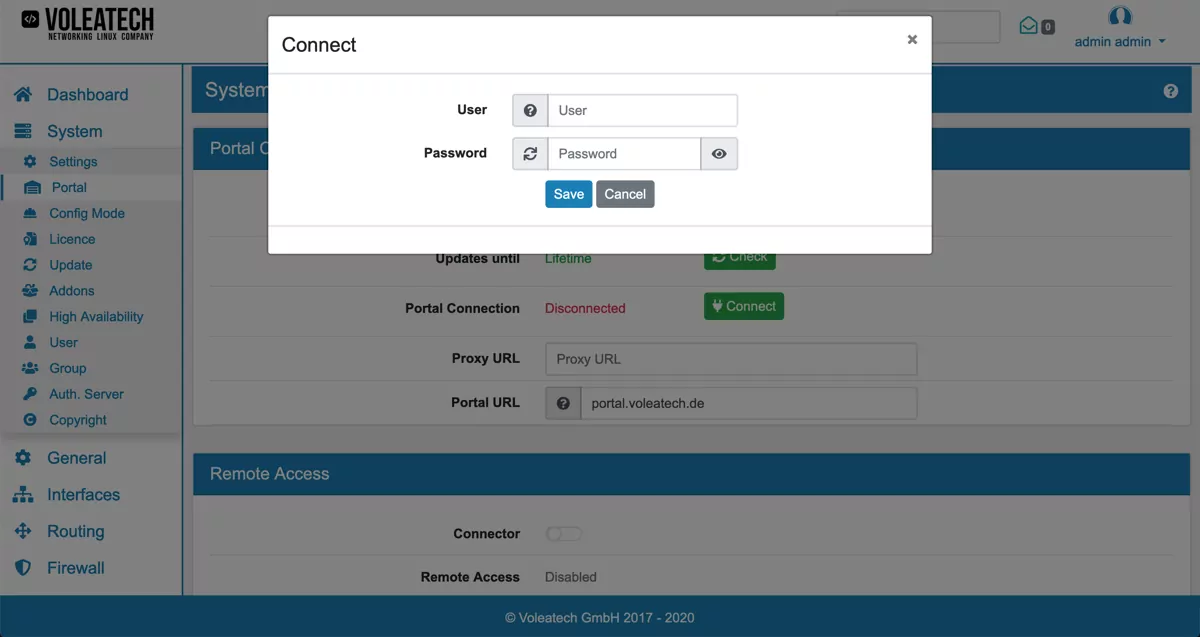Open Config Mode from the sidebar
1200x637 pixels.
pos(30,213)
